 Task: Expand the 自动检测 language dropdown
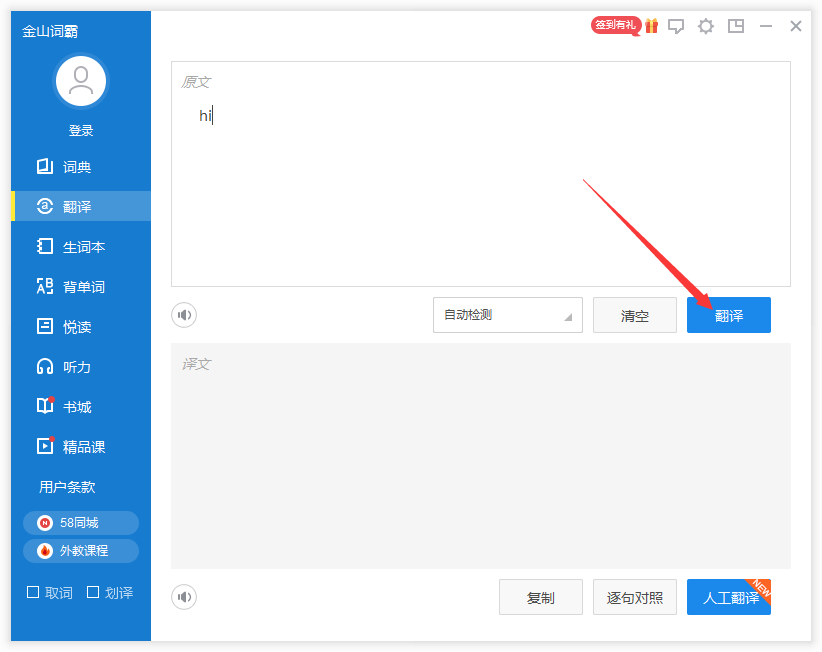coord(507,315)
